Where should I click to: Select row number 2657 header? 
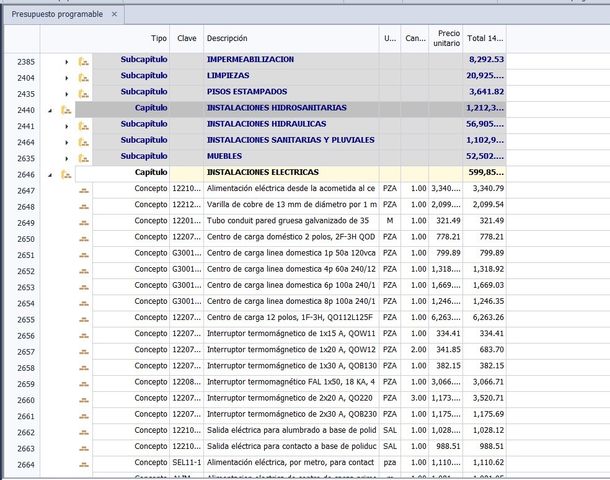pos(22,352)
